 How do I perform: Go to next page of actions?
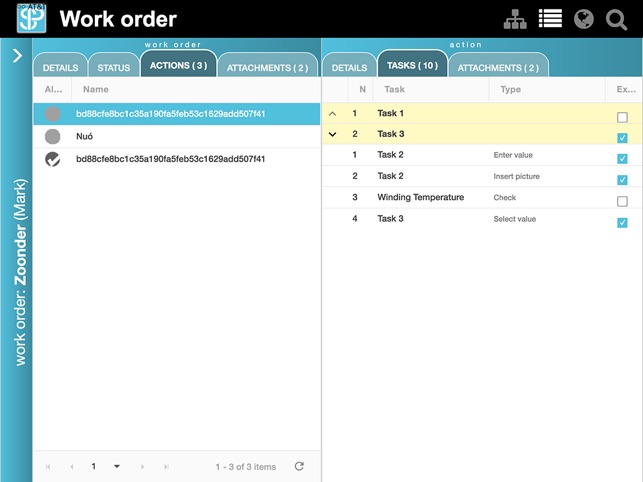coord(142,466)
